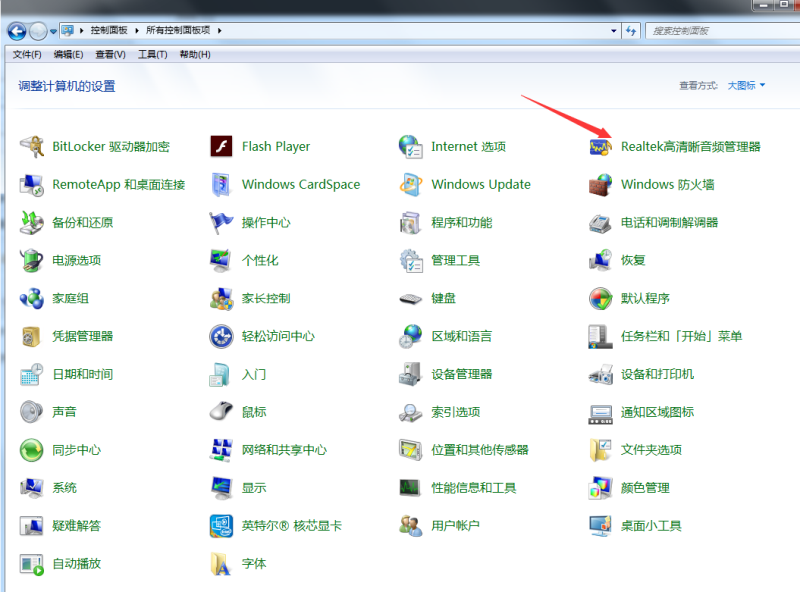This screenshot has height=592, width=800.
Task: Open the 用户帐户 icon
Action: (x=411, y=526)
